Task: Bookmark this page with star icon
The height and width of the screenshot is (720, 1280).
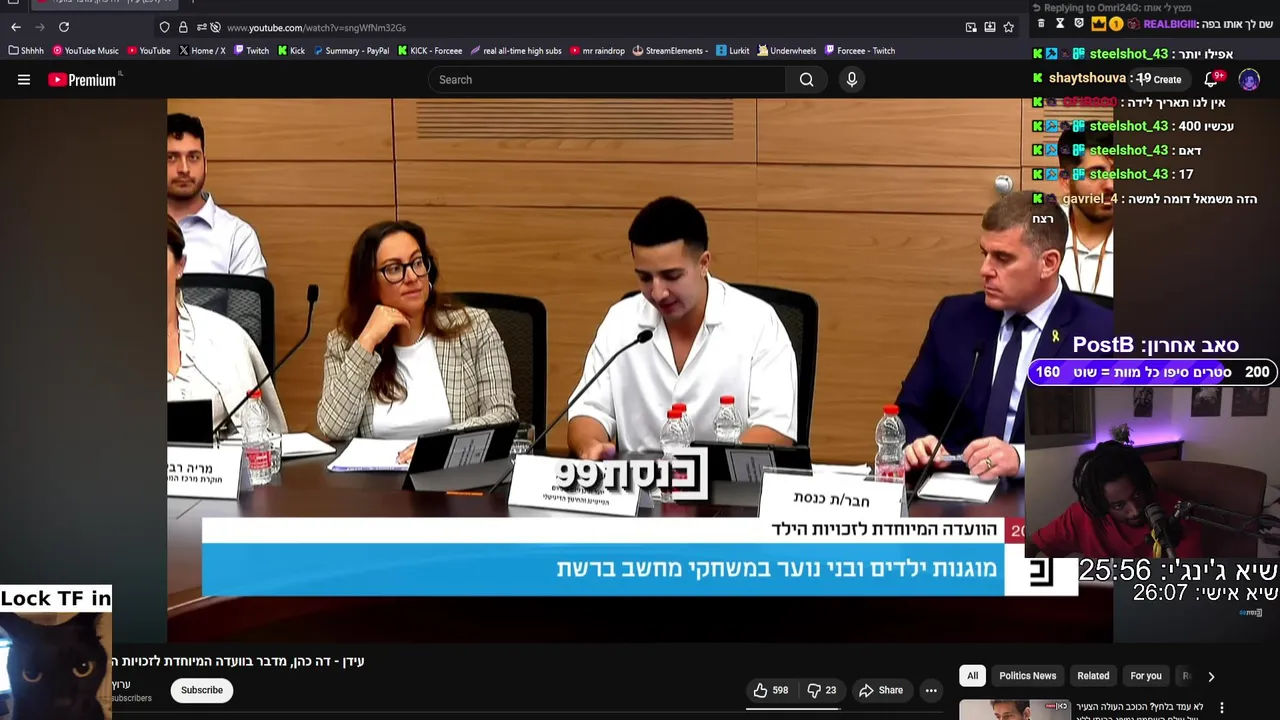Action: pyautogui.click(x=1009, y=27)
